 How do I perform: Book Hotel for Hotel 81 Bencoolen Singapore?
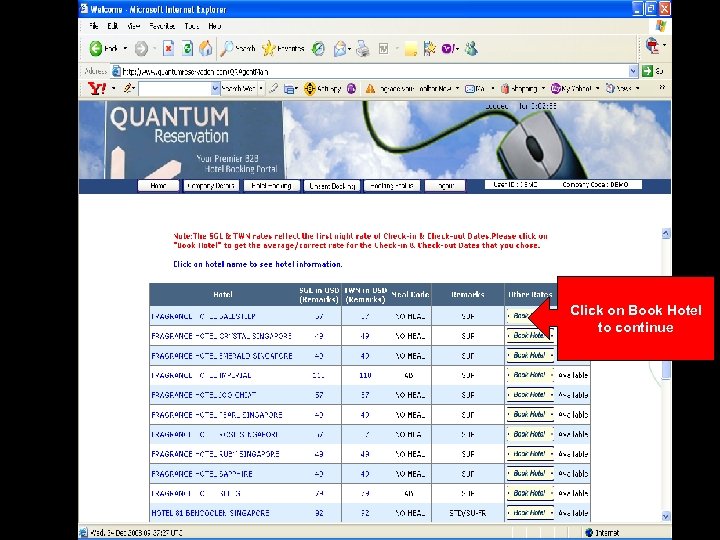530,513
